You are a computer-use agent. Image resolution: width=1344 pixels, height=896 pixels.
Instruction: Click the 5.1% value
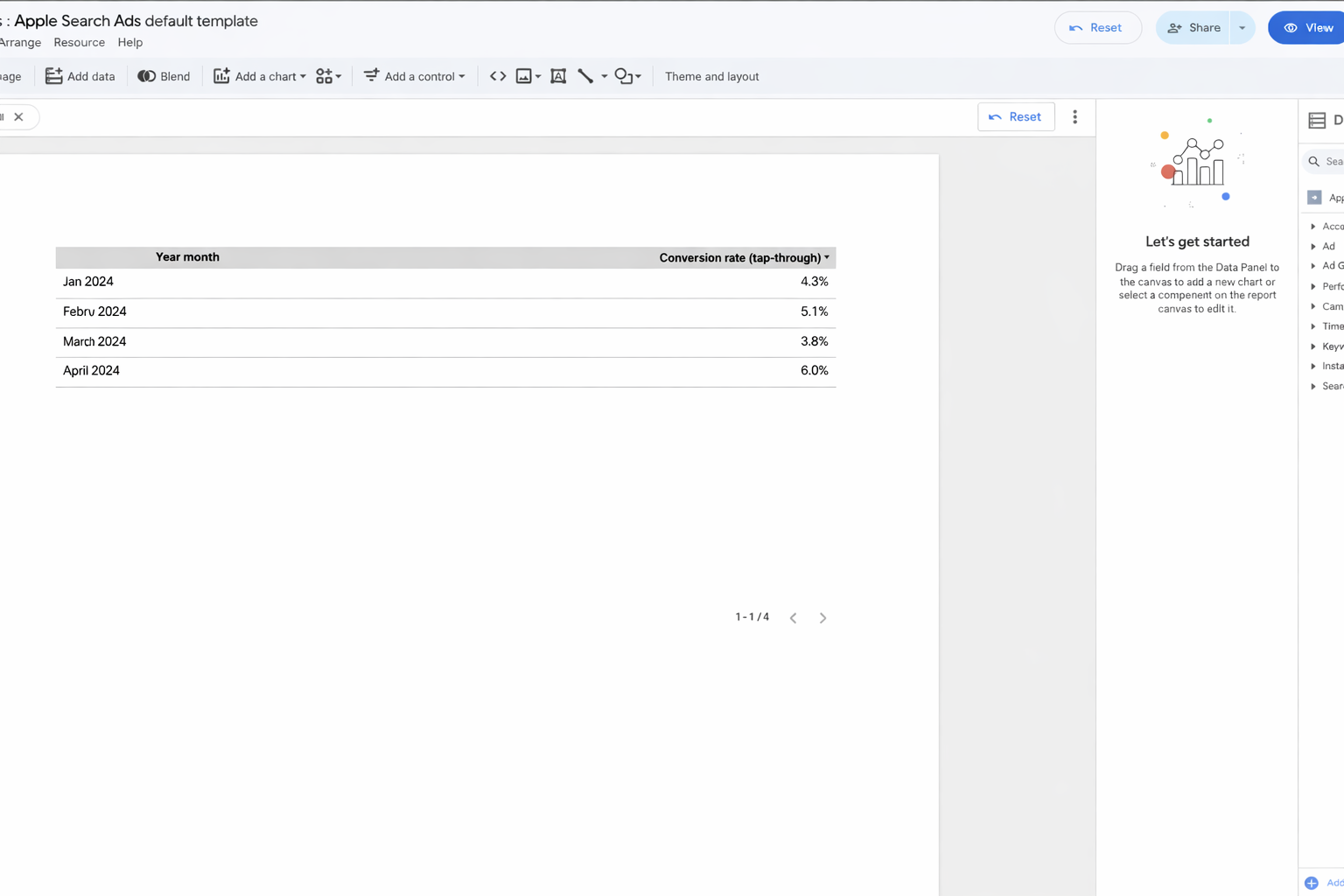click(814, 311)
